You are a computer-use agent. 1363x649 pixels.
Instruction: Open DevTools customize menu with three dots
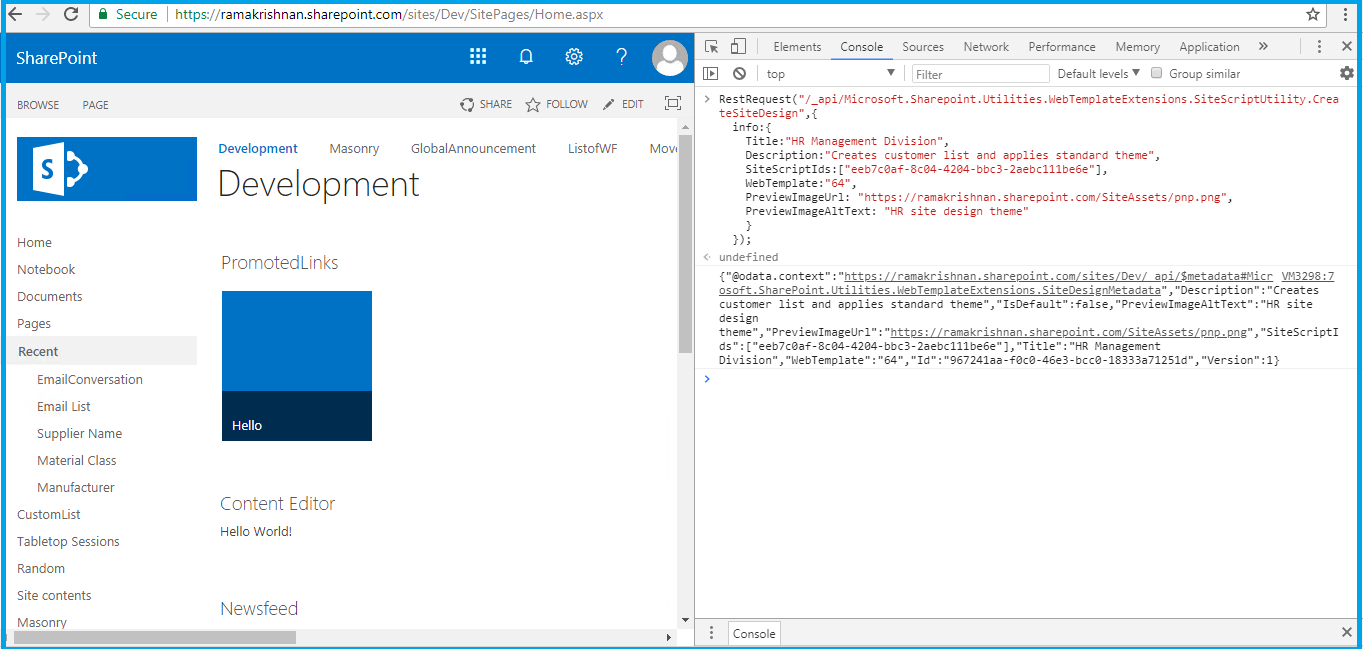point(1320,47)
